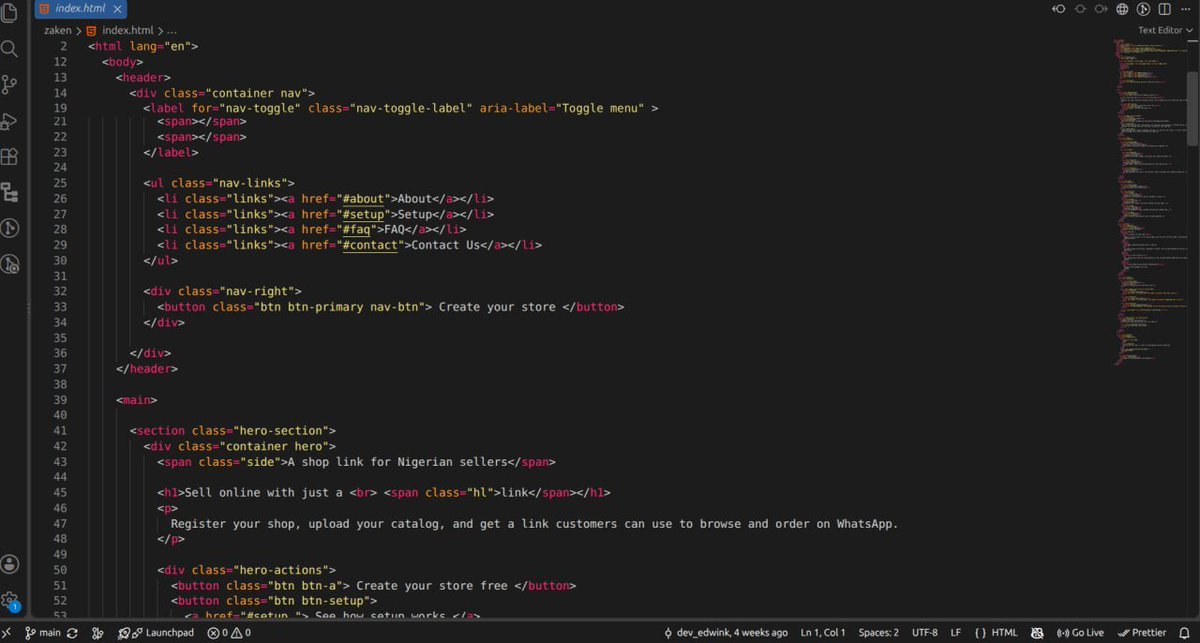Open the notifications bell in status bar

coord(1184,633)
